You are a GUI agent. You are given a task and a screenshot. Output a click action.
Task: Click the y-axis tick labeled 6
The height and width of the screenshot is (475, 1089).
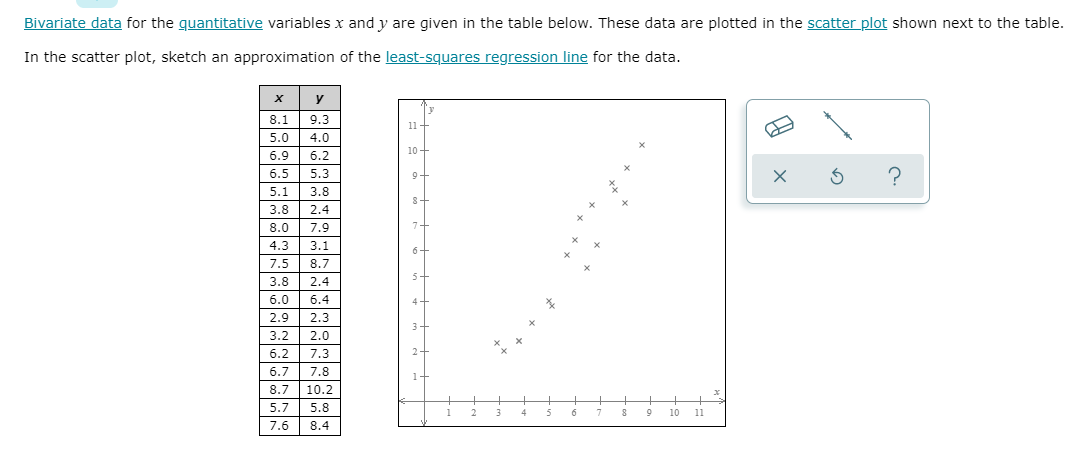point(415,251)
